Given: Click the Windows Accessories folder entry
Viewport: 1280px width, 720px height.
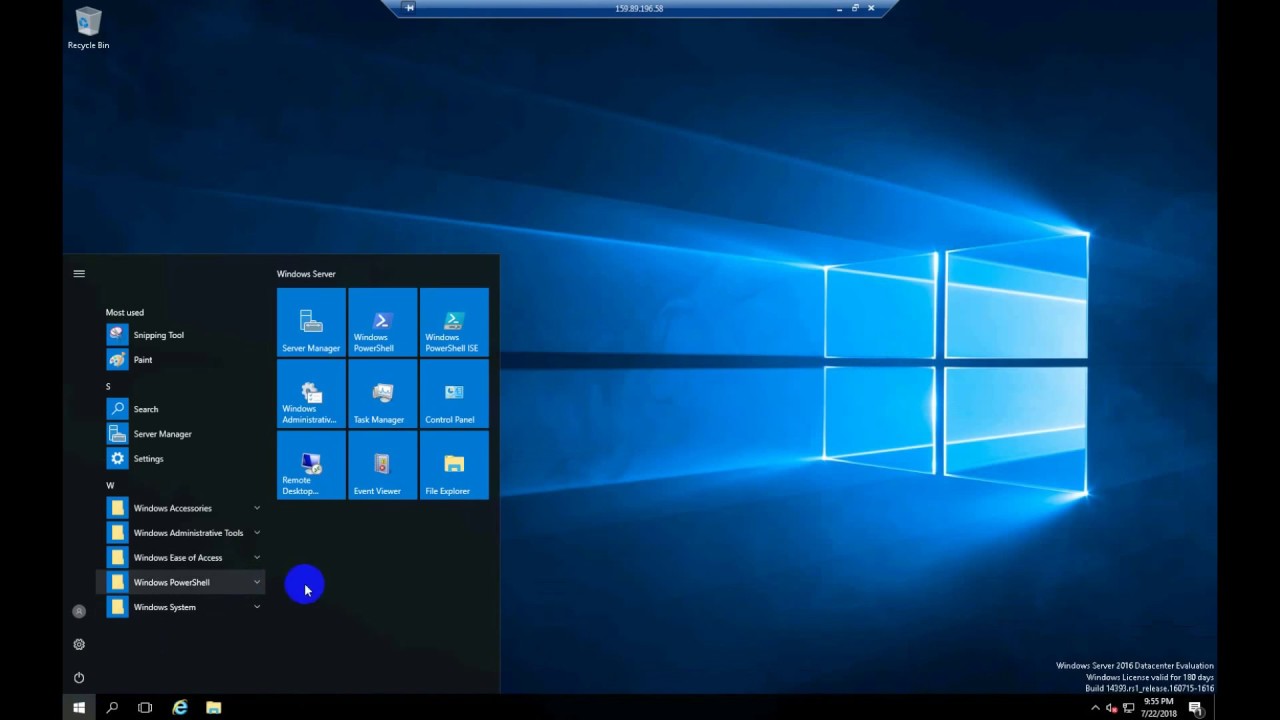Looking at the screenshot, I should pos(183,508).
